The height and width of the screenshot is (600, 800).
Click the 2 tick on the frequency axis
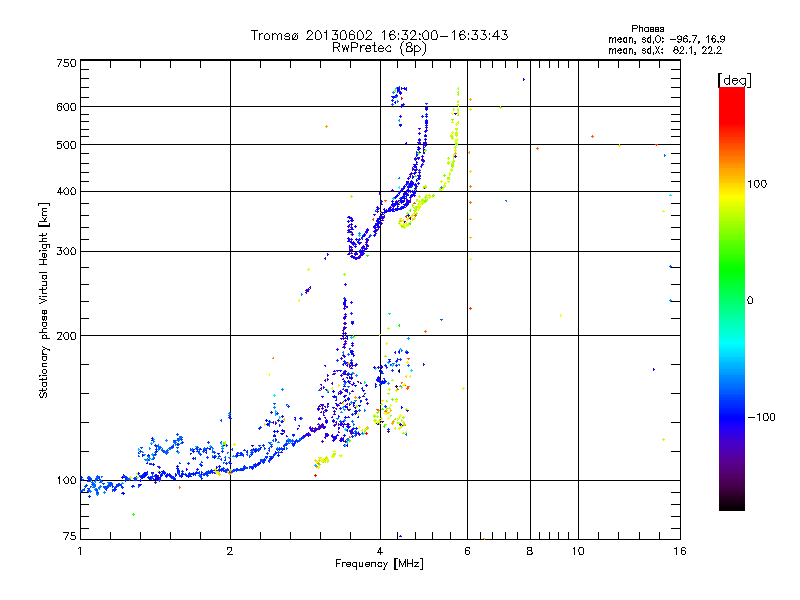(x=230, y=551)
